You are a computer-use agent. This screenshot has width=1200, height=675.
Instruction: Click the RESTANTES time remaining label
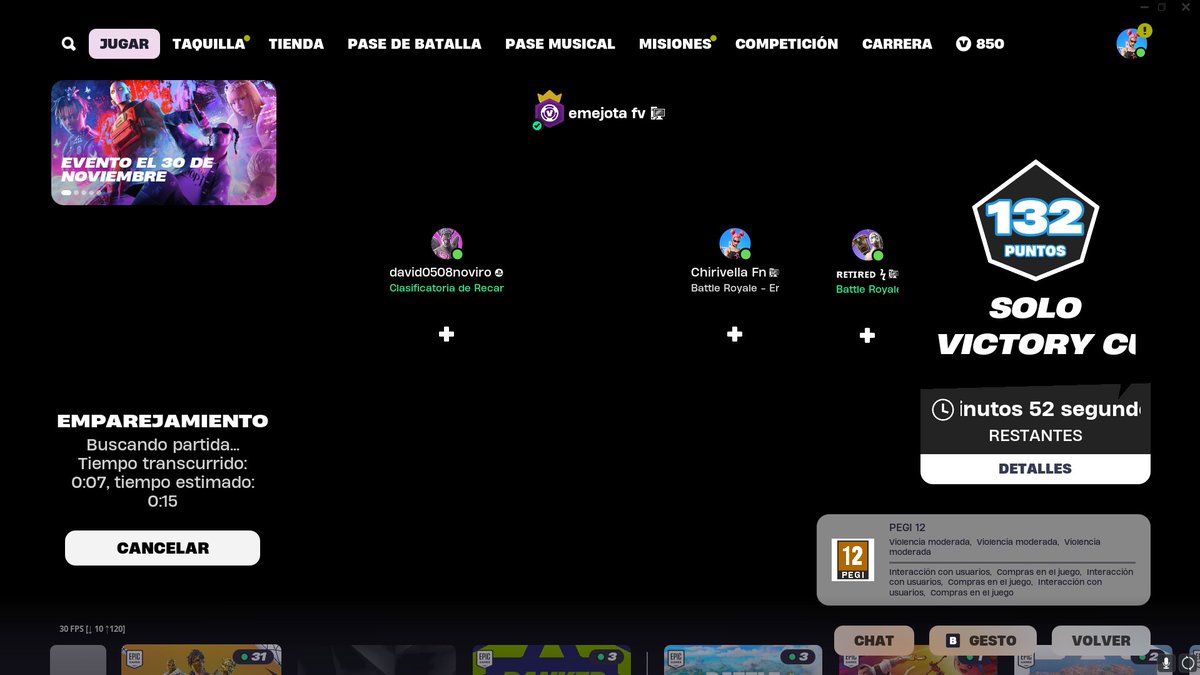point(1035,436)
